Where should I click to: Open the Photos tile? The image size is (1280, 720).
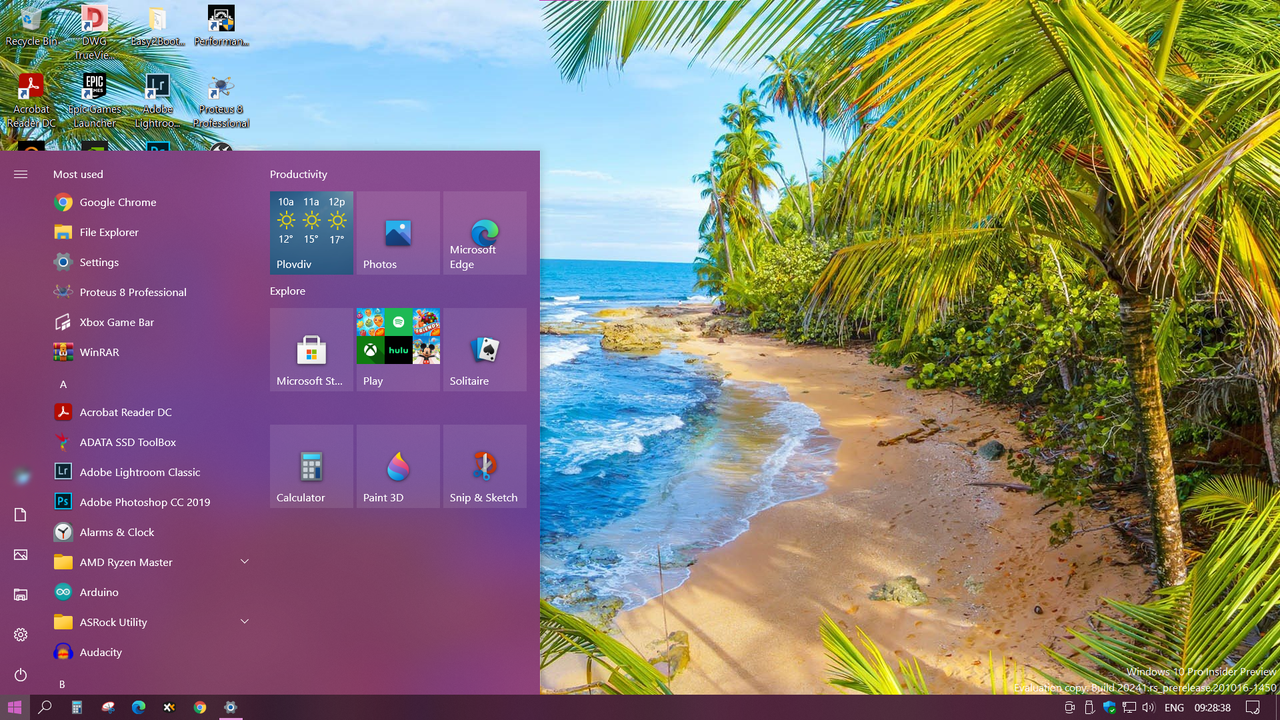click(x=398, y=233)
